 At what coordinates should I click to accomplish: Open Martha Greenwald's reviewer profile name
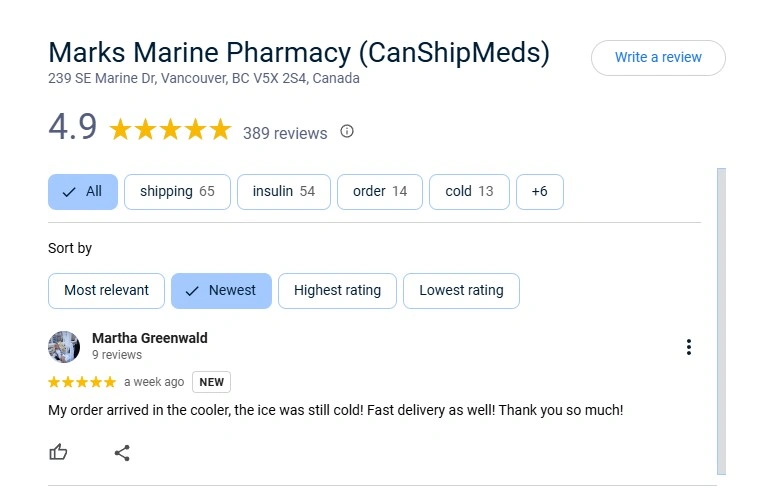(x=149, y=338)
